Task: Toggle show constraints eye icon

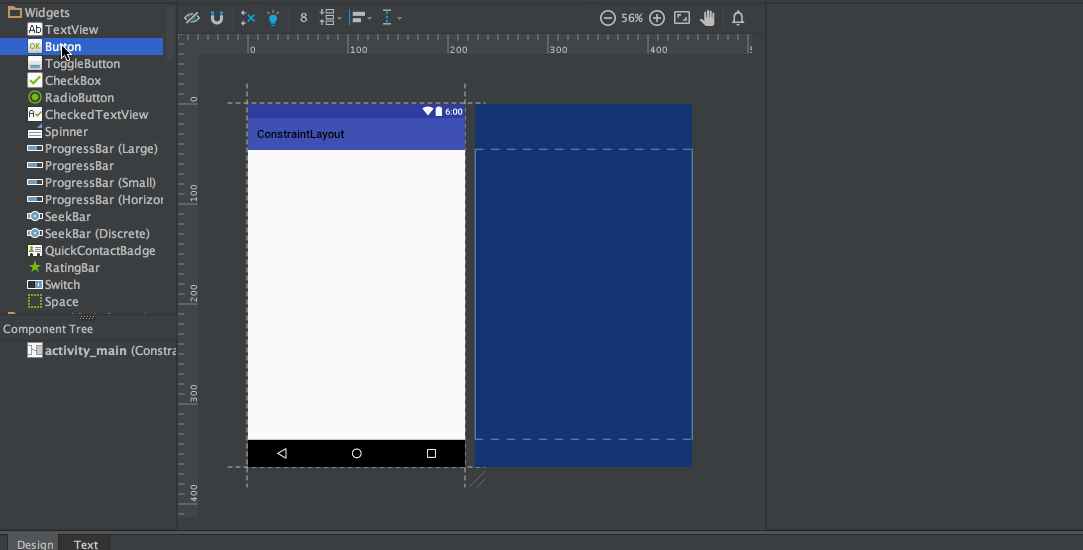Action: click(192, 18)
